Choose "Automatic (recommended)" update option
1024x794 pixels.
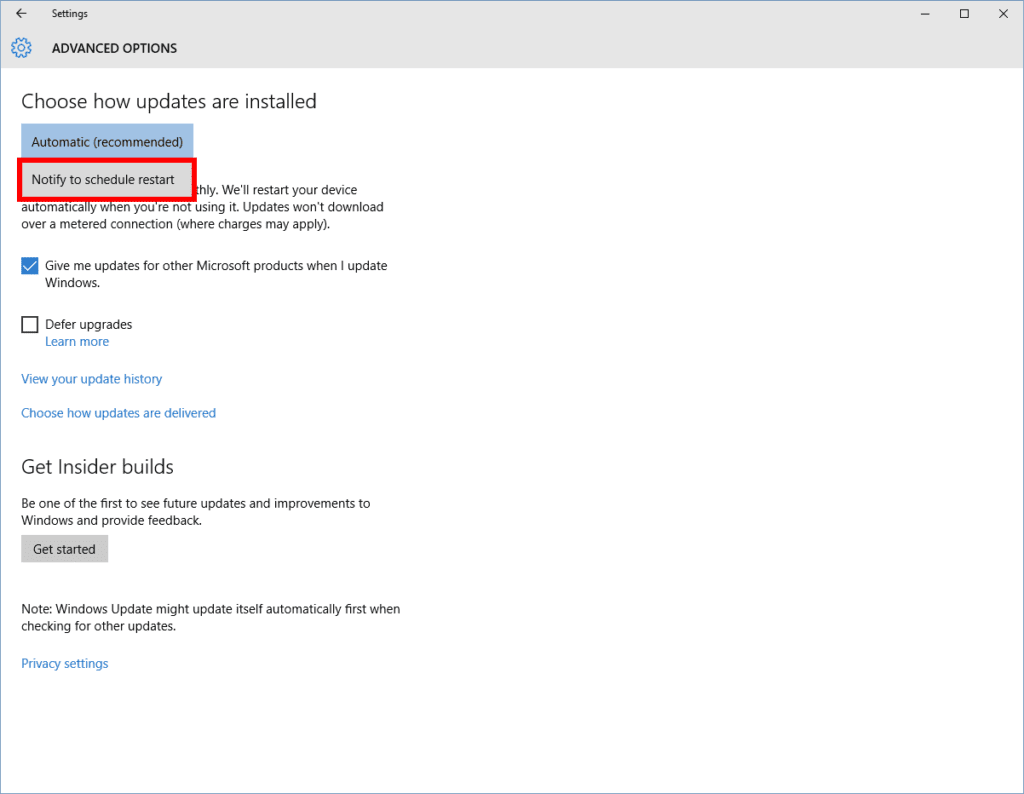pos(106,141)
